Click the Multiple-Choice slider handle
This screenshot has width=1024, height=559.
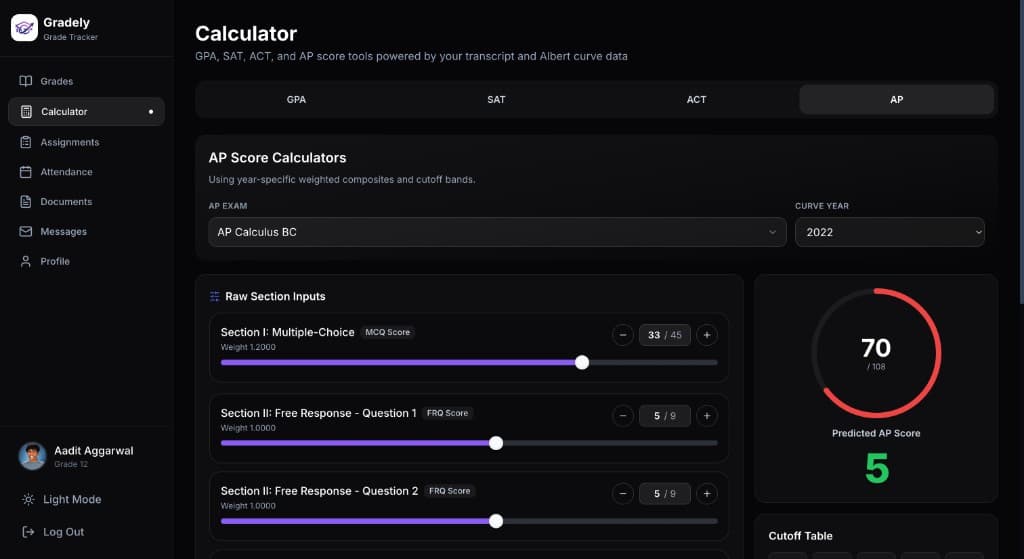pyautogui.click(x=582, y=362)
